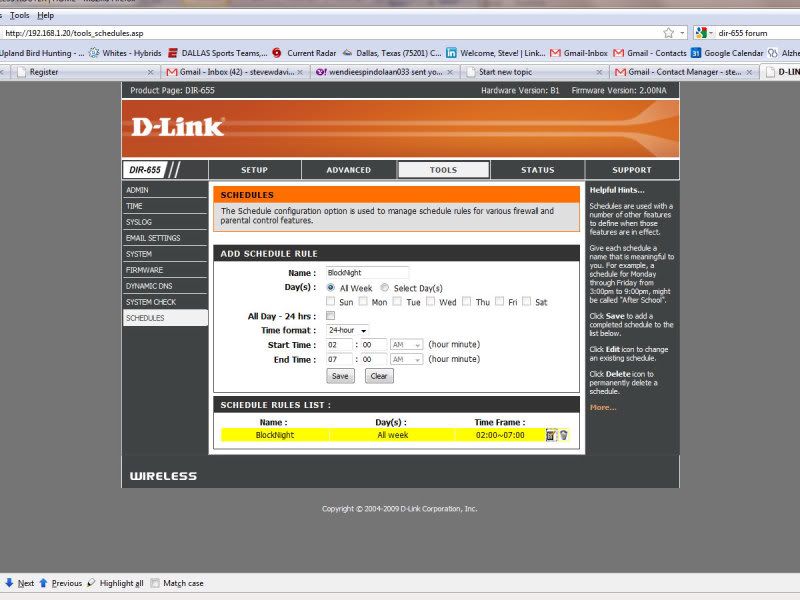This screenshot has height=600, width=800.
Task: Switch to the wendieespindolaan033 browser tab
Action: coord(385,72)
